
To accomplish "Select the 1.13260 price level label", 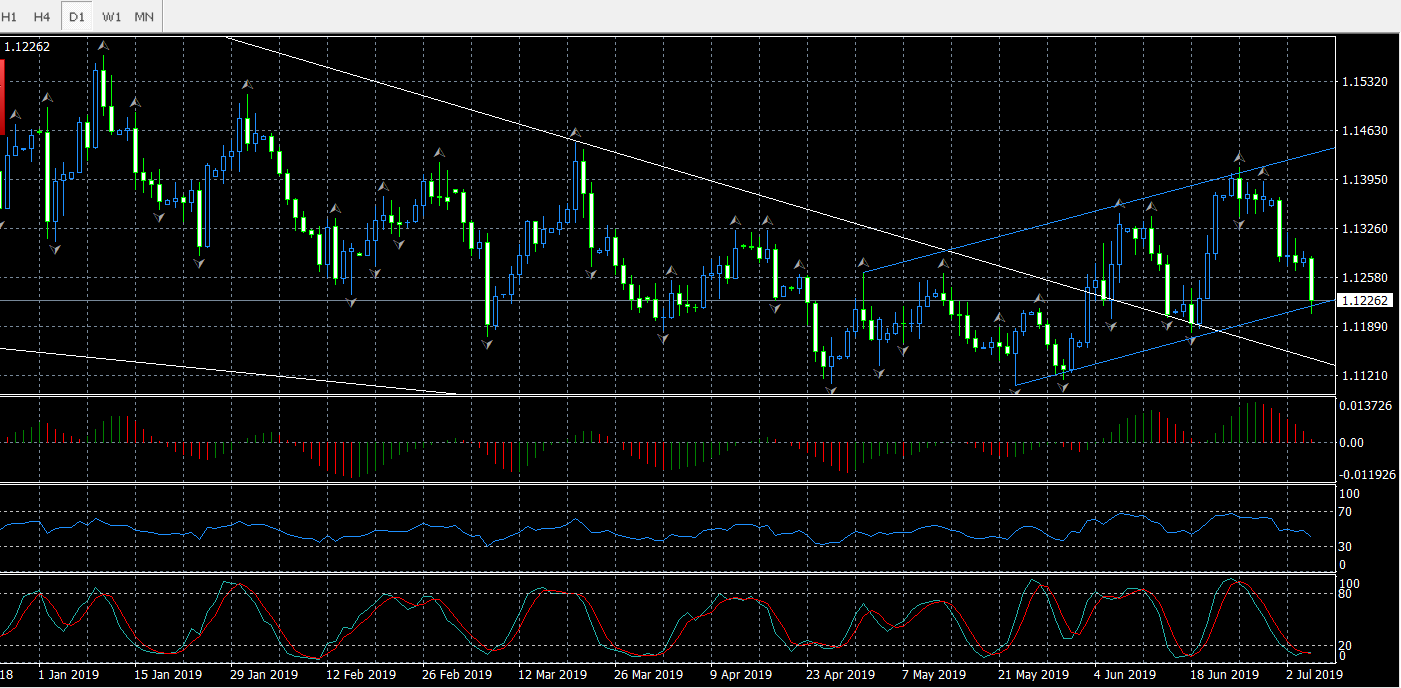I will pos(1366,228).
